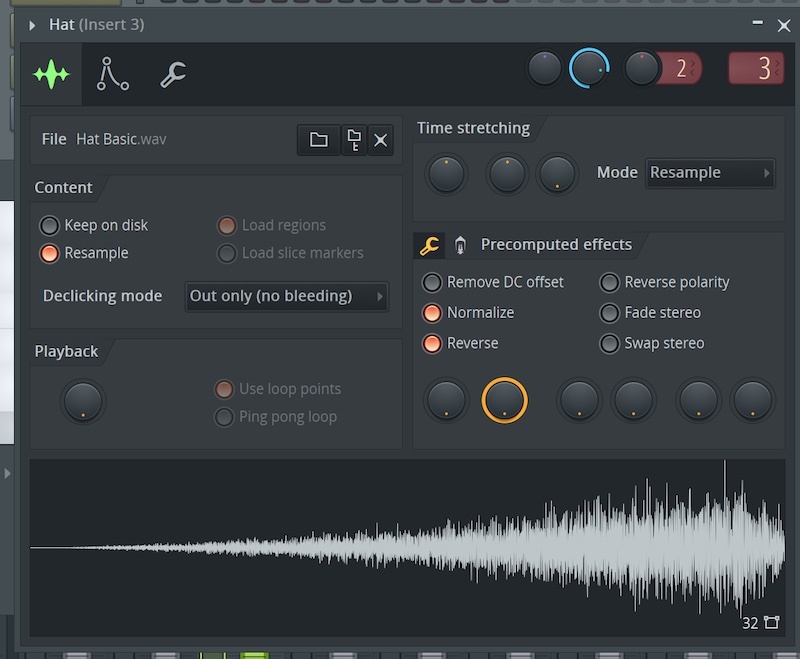Click the folder icon to load sample
Viewport: 800px width, 659px height.
click(x=318, y=140)
